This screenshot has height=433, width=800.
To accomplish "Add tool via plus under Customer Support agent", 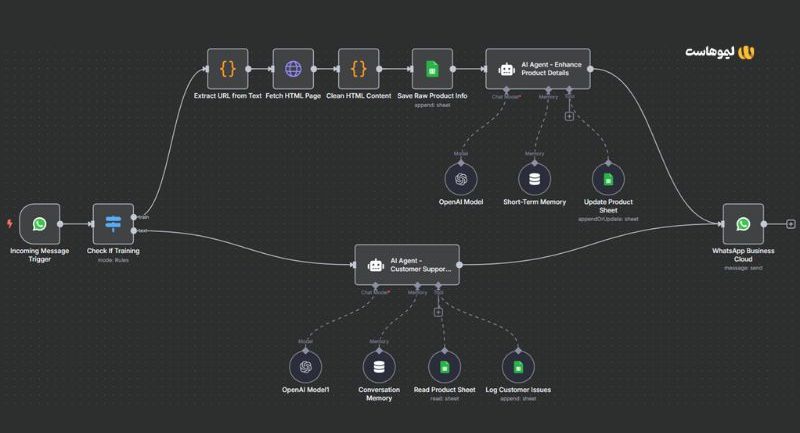I will point(438,312).
